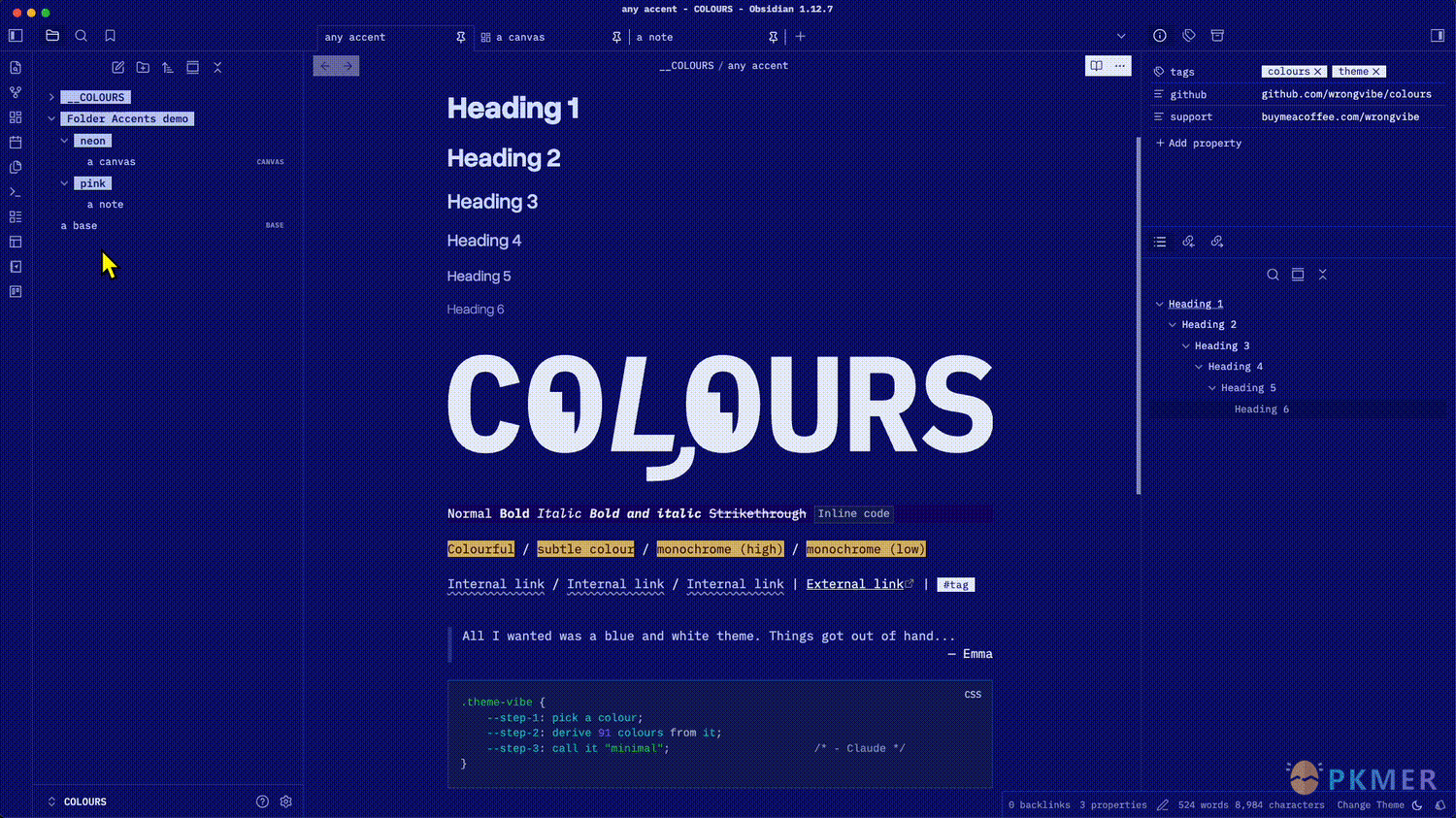Collapse all folders in file explorer
This screenshot has height=818, width=1456.
pos(217,68)
